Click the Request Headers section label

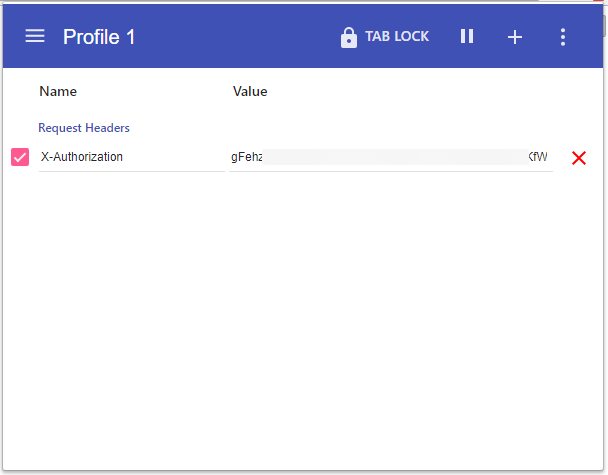coord(84,128)
